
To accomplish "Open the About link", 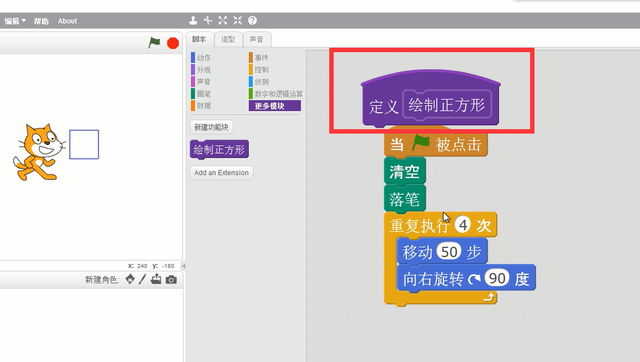I will coord(67,21).
